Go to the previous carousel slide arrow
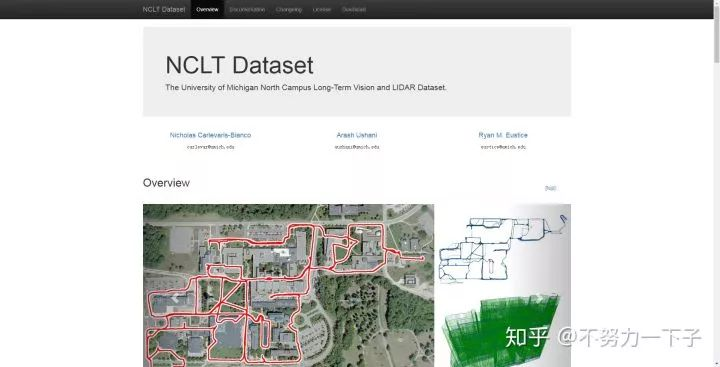The height and width of the screenshot is (367, 720). 175,298
